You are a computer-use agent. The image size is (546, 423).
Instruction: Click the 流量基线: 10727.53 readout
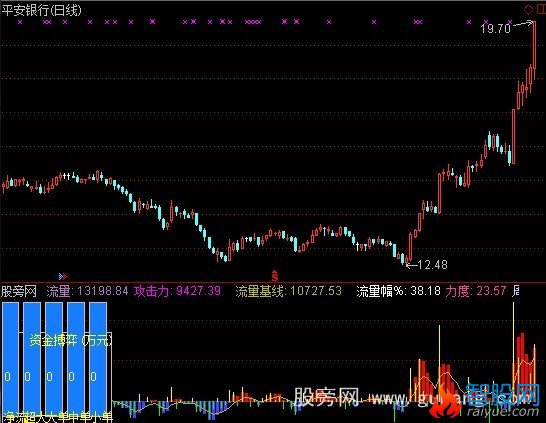point(288,291)
